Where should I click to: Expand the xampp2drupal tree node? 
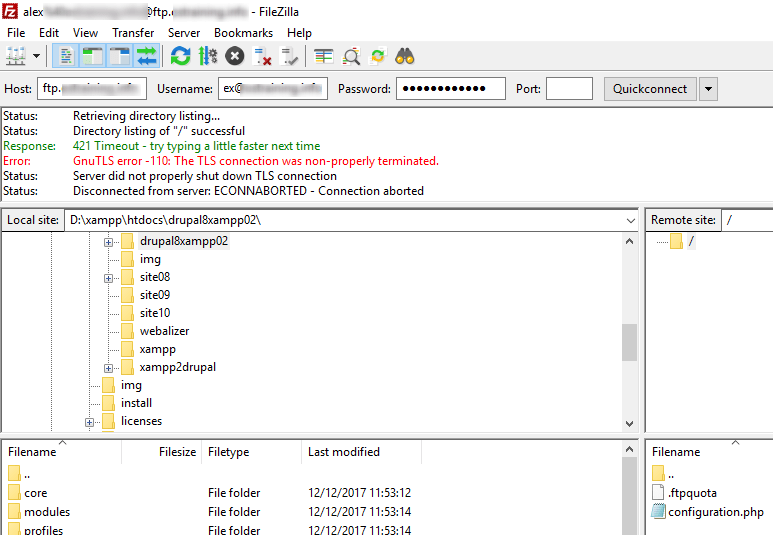(108, 368)
